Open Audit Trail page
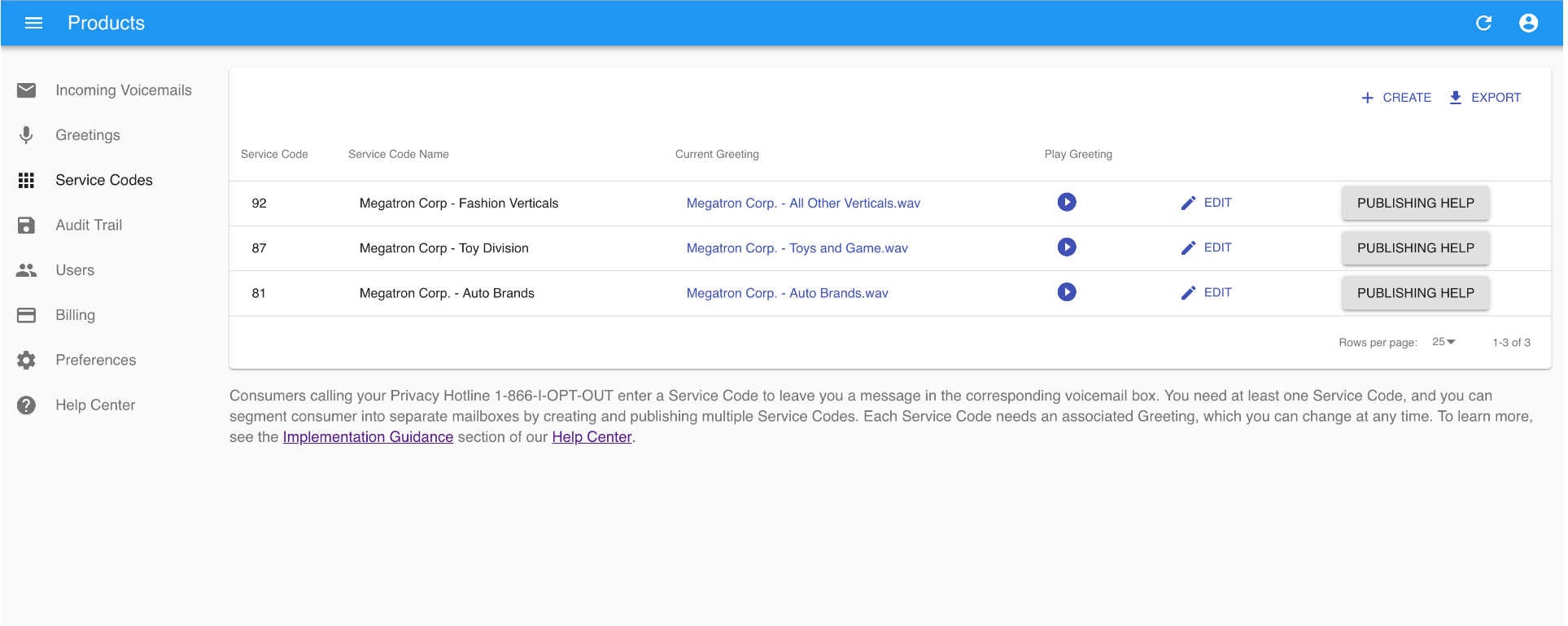This screenshot has height=626, width=1568. click(x=89, y=225)
